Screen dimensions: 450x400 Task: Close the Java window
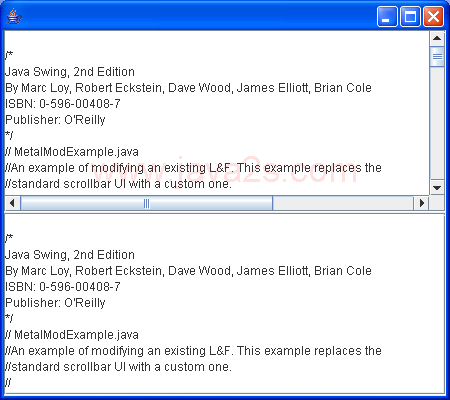[433, 16]
